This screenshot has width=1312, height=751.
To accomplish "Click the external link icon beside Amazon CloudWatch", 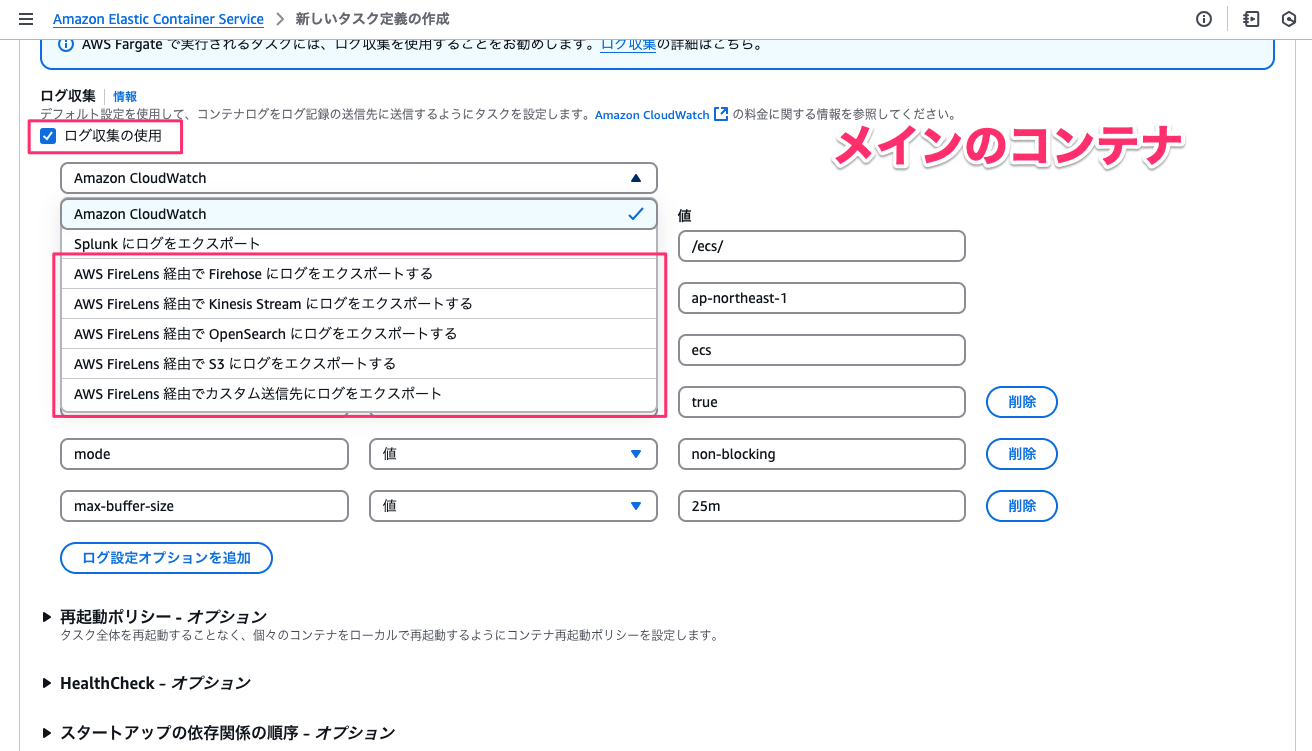I will tap(720, 114).
